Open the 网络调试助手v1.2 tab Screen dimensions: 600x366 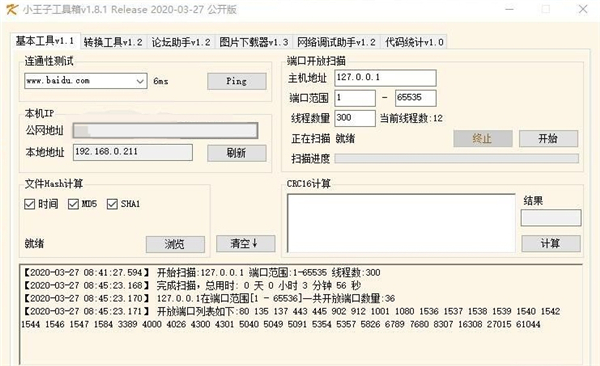(336, 42)
